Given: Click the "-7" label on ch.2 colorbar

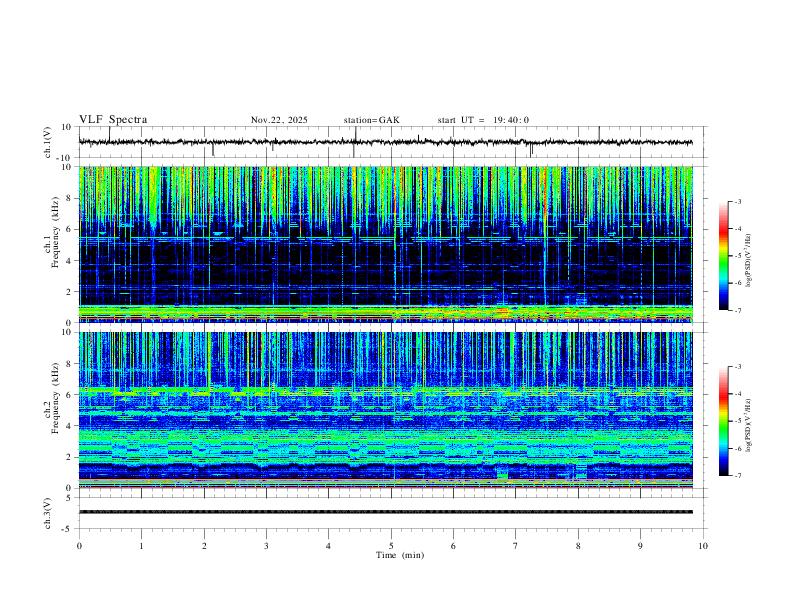Looking at the screenshot, I should [738, 476].
